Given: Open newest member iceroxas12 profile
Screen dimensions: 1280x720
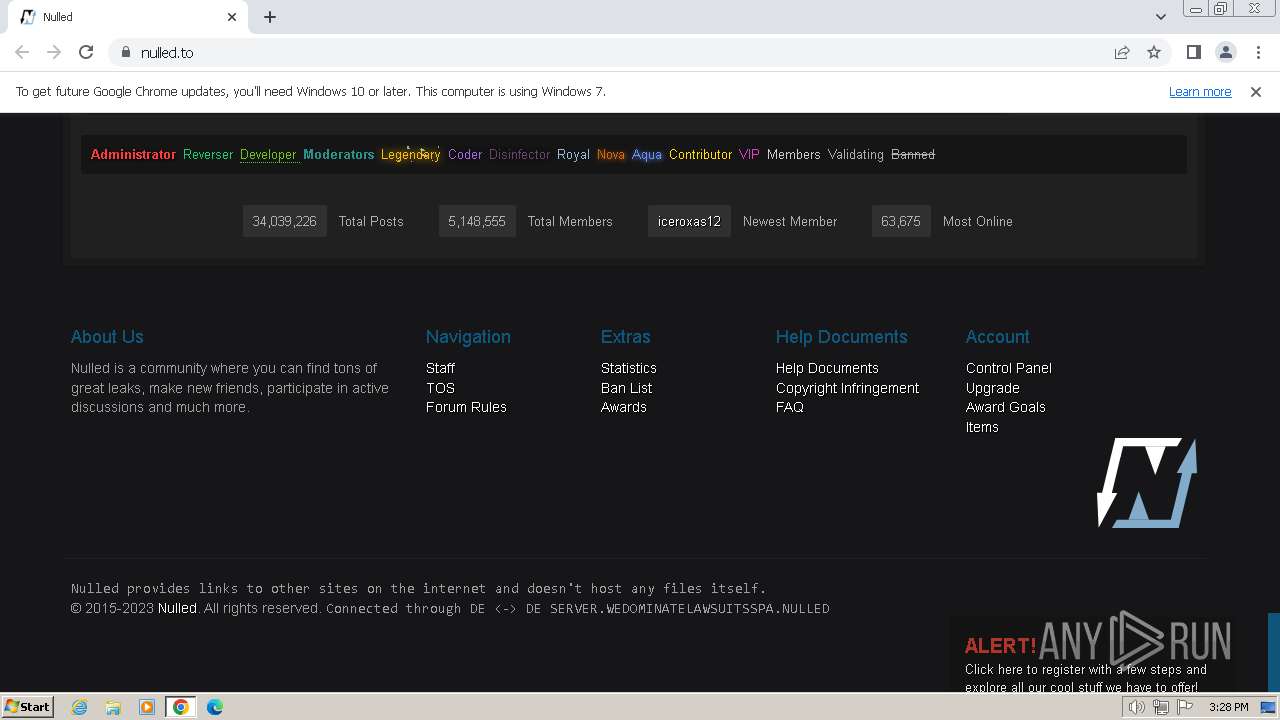Looking at the screenshot, I should 689,221.
